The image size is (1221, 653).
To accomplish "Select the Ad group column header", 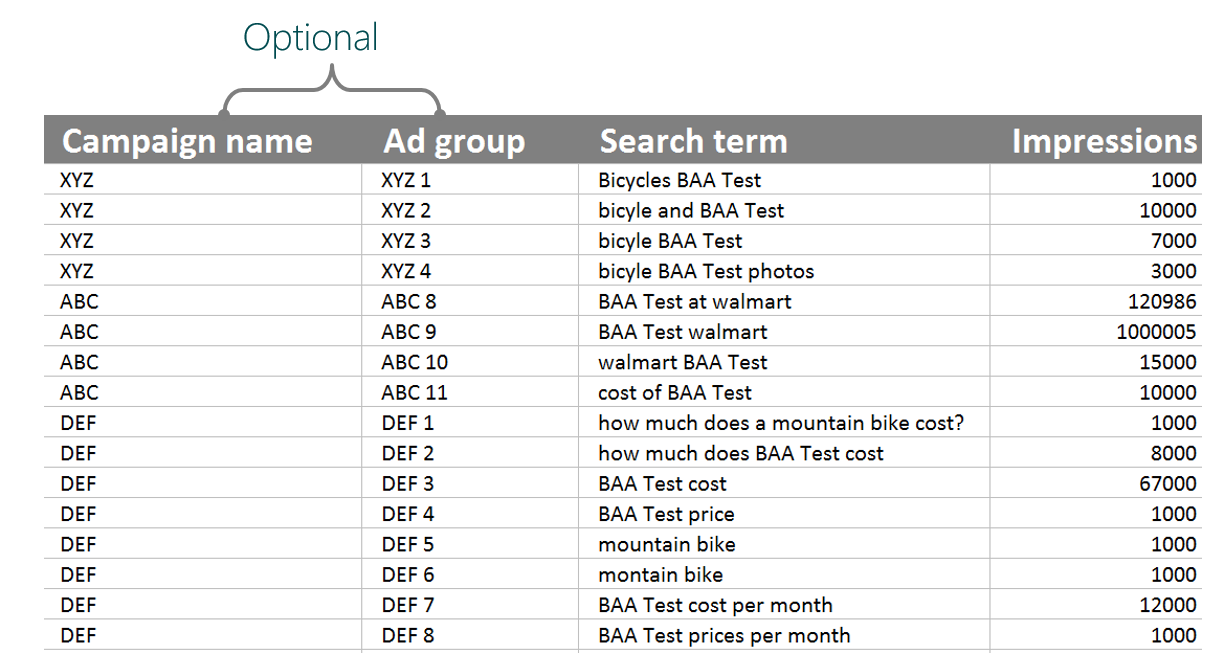I will point(453,141).
